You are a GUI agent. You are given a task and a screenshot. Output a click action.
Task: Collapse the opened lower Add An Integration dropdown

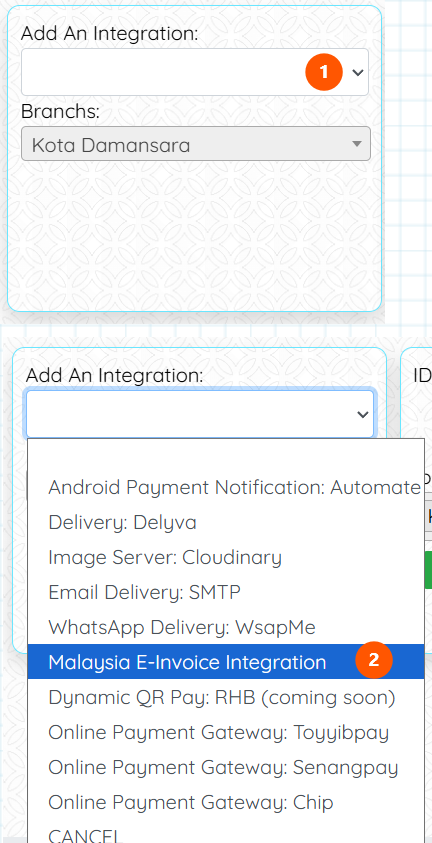(199, 414)
